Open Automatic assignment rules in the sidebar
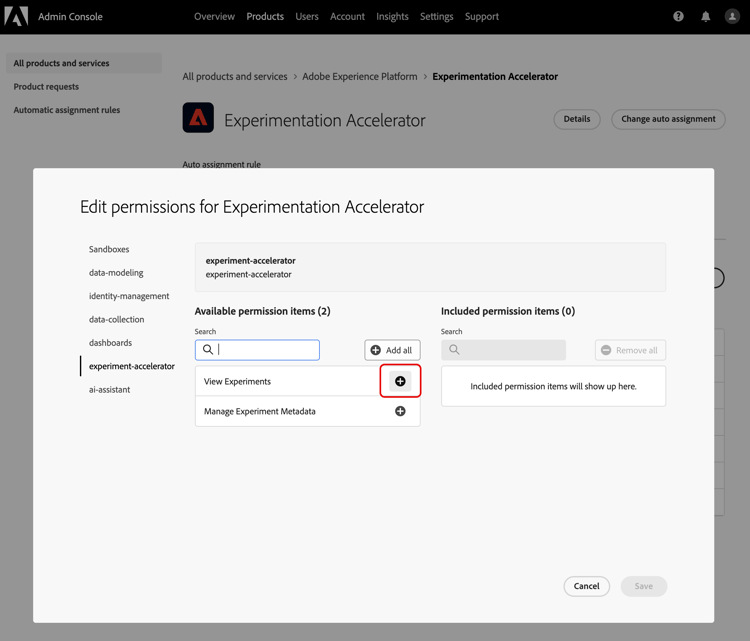The image size is (750, 641). coord(66,110)
